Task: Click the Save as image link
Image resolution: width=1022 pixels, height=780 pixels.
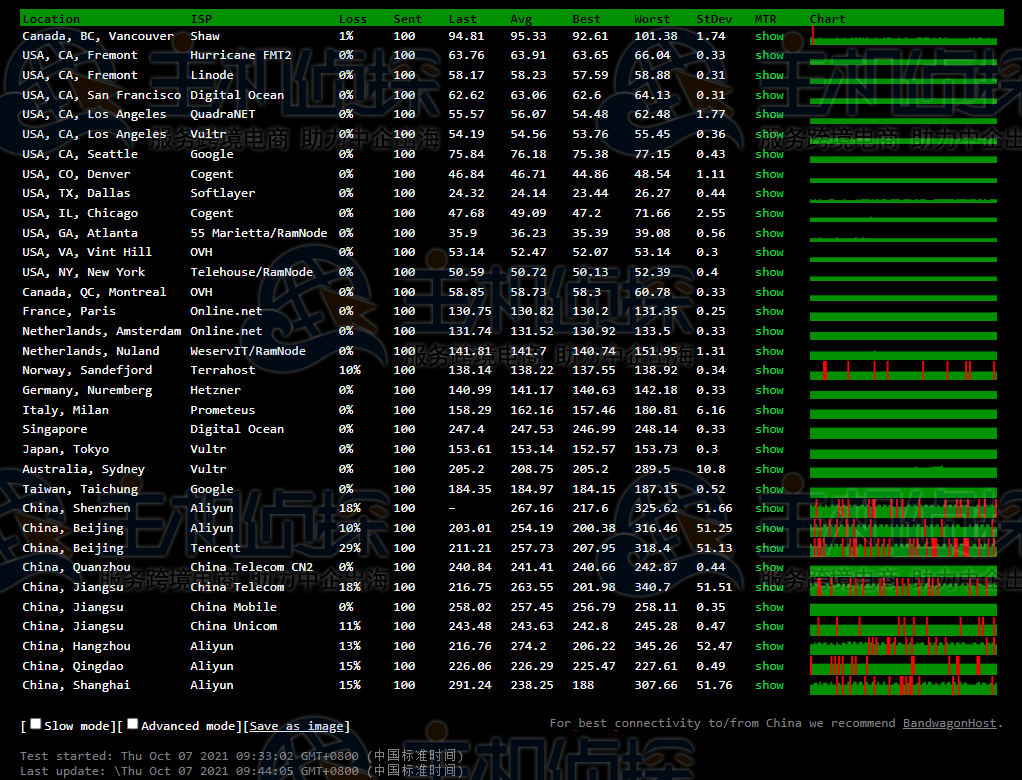Action: (x=296, y=726)
